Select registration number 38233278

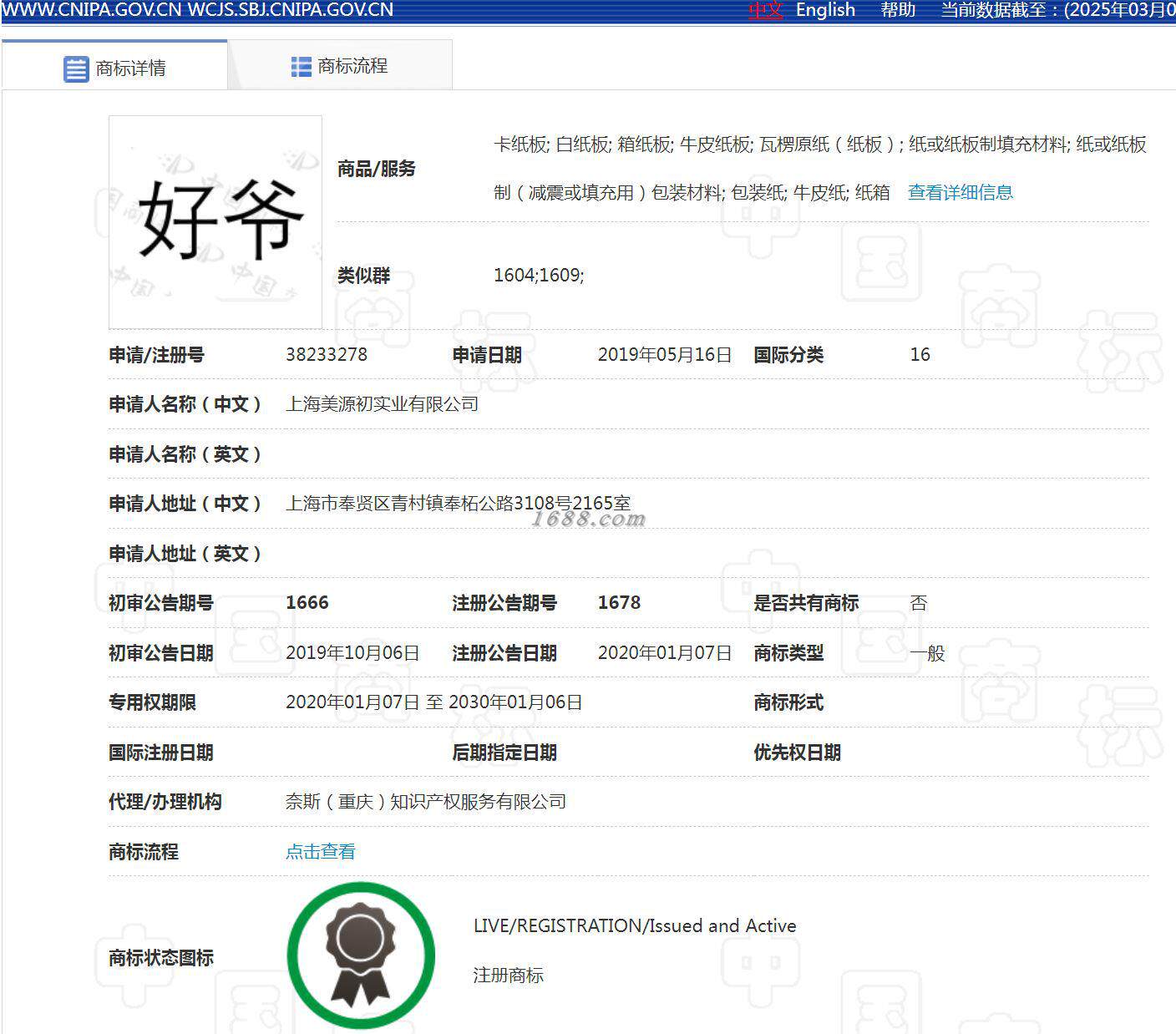[x=327, y=354]
